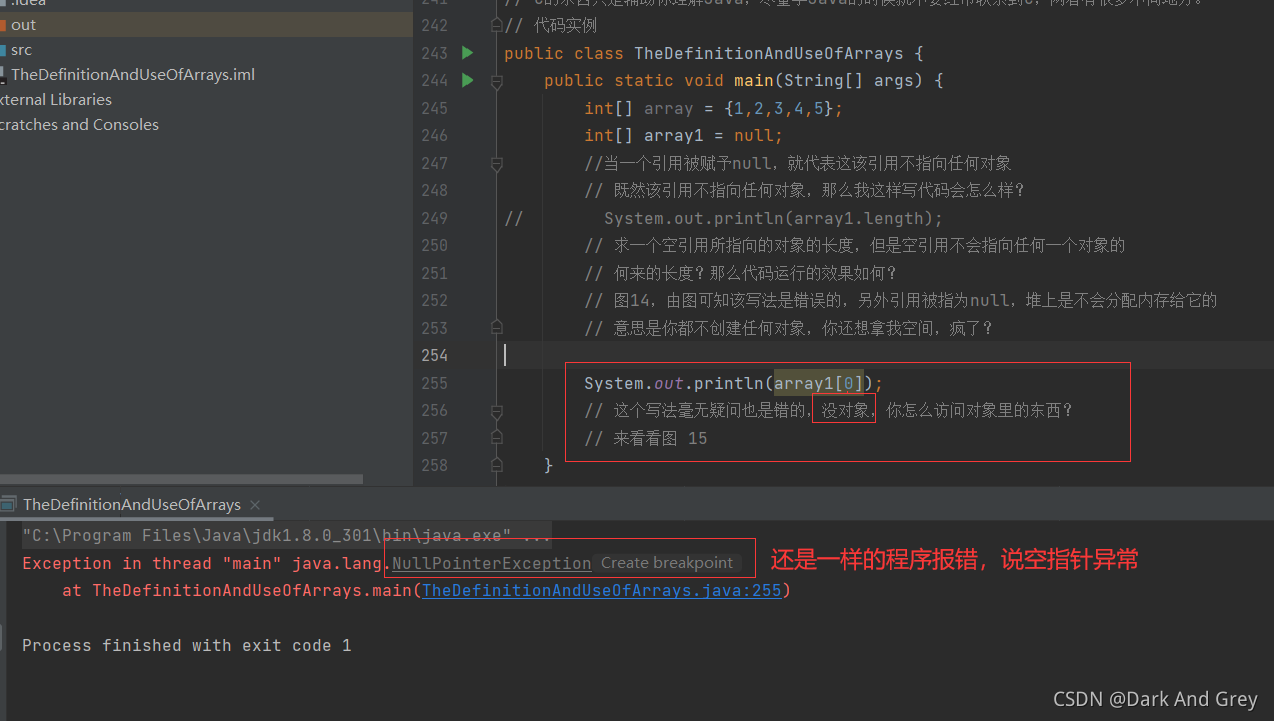Click empty line 254 in the editor

click(885, 355)
